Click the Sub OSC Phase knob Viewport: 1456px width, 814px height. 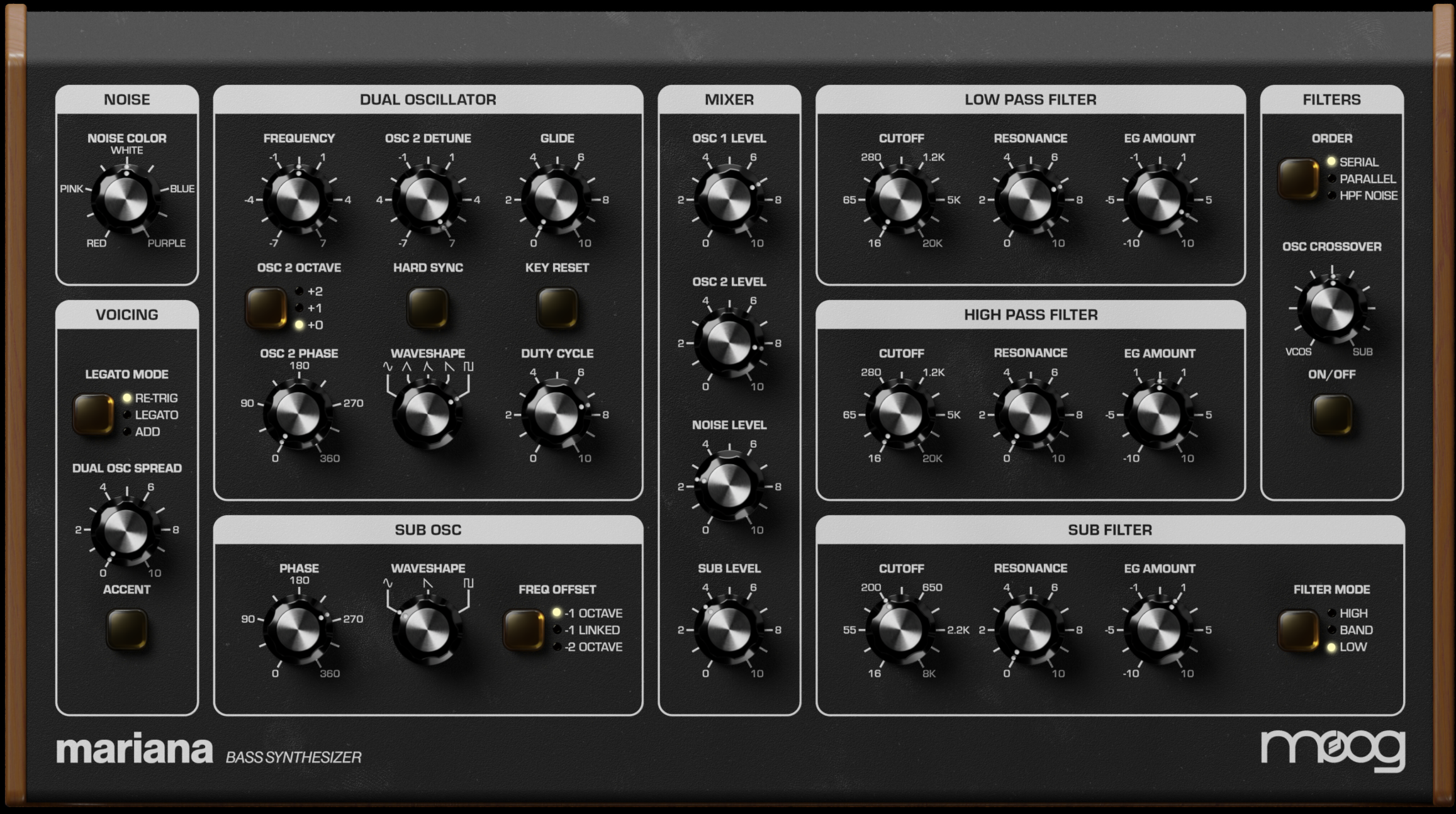[299, 630]
